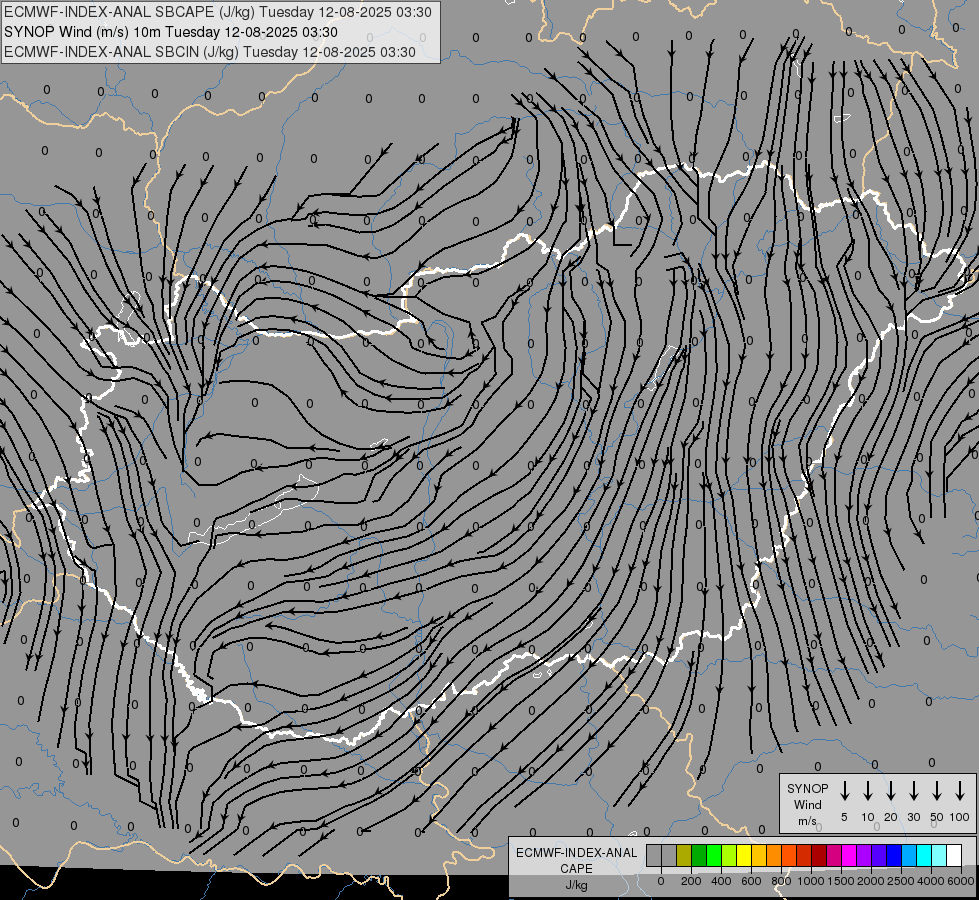This screenshot has width=979, height=900.
Task: Click the 'ECMWF-INDEX-ANAL SBCIN' title line
Action: [210, 52]
